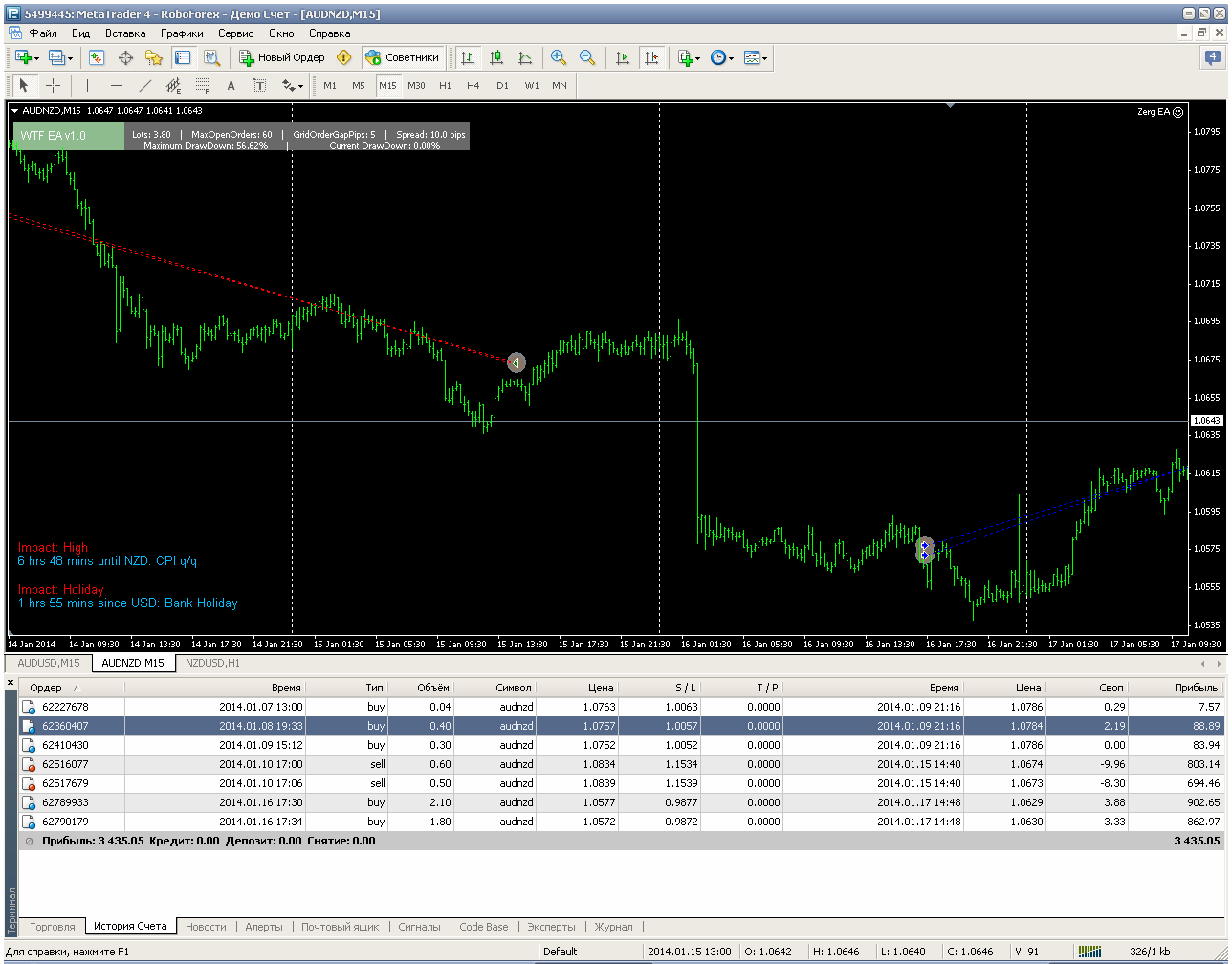Select the cursor arrow tool
The height and width of the screenshot is (964, 1232).
coord(25,85)
